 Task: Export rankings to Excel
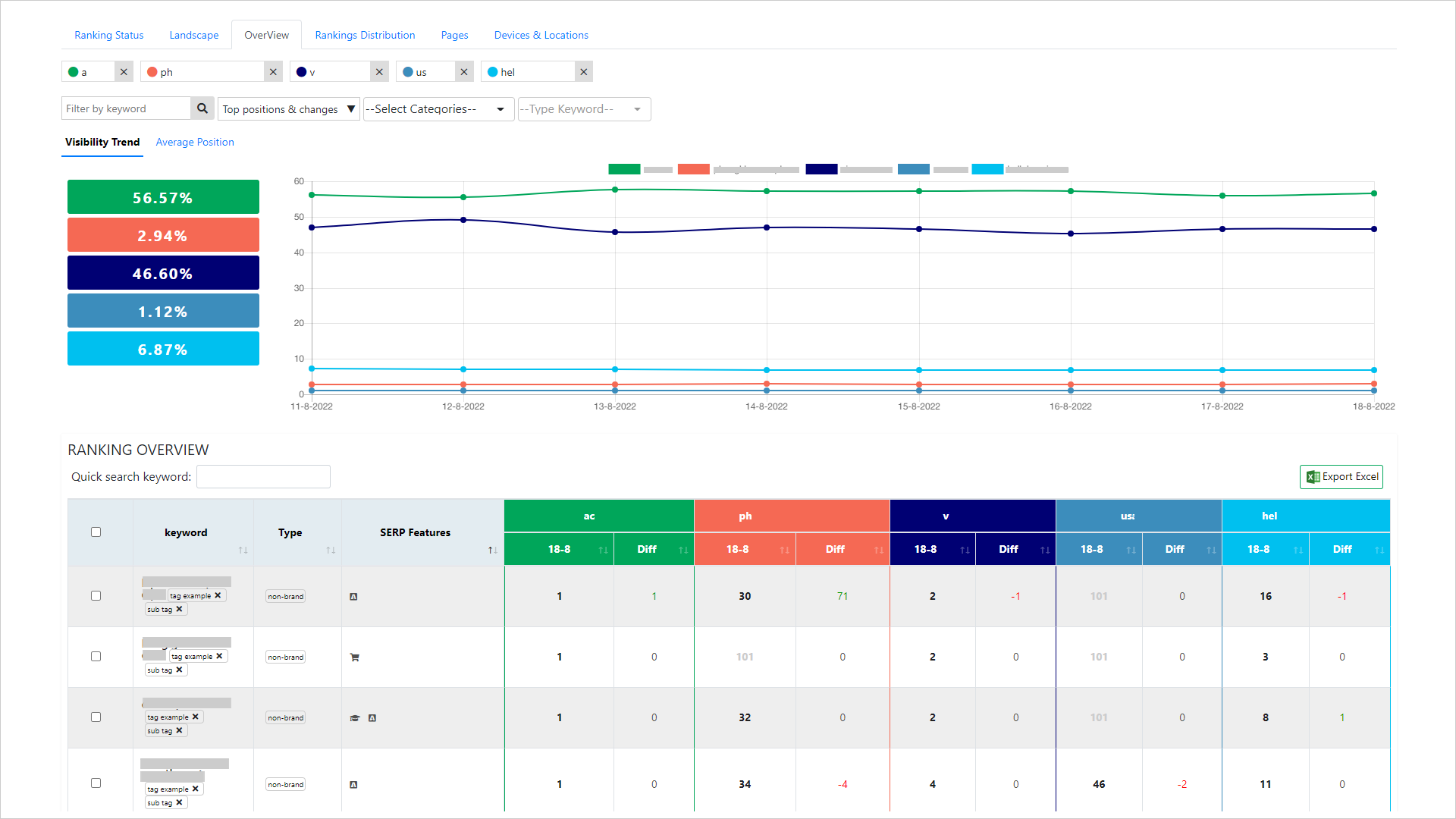[1341, 476]
